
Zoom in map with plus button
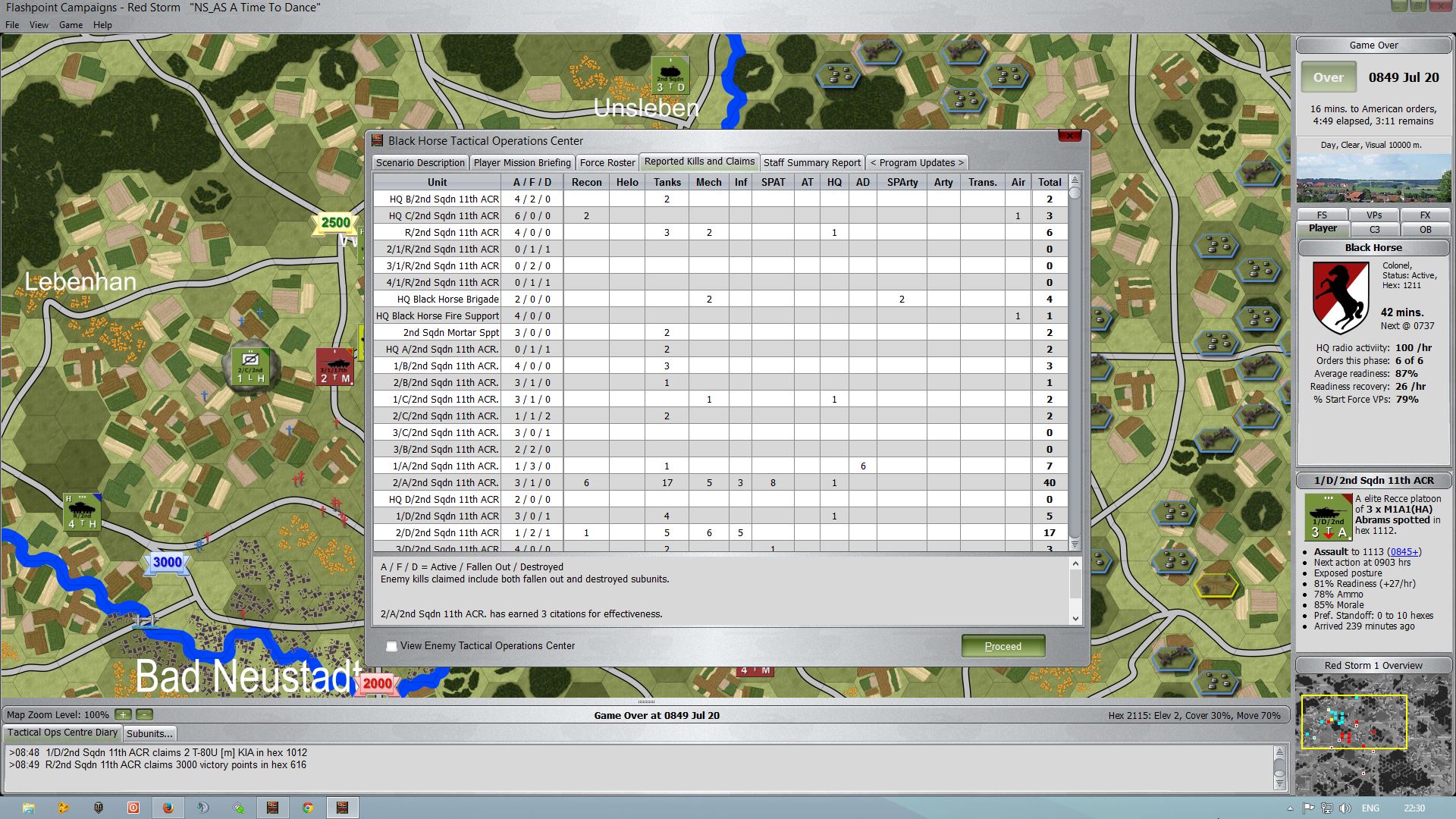tap(123, 714)
